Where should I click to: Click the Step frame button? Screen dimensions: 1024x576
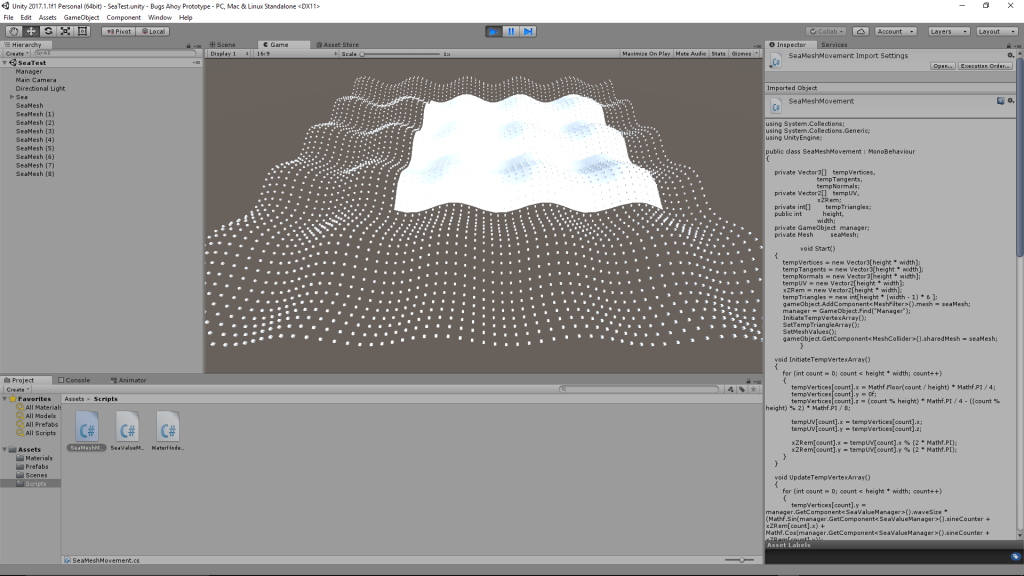tap(528, 31)
